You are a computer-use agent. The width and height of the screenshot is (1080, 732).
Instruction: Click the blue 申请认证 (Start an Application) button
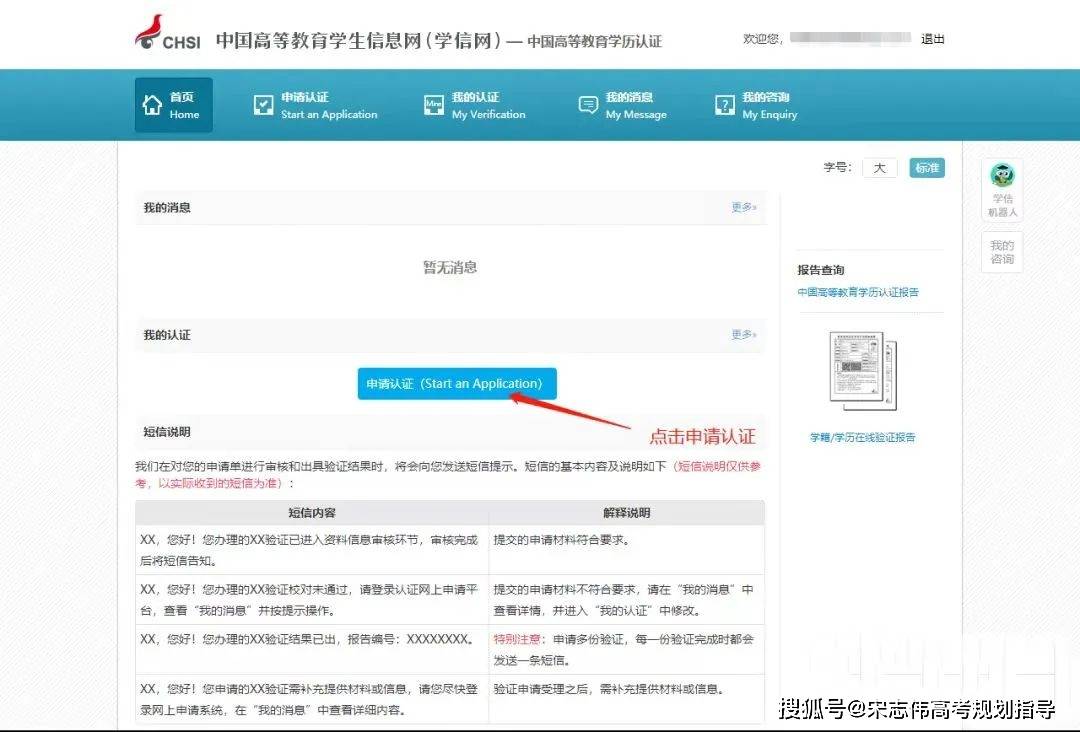[x=457, y=384]
